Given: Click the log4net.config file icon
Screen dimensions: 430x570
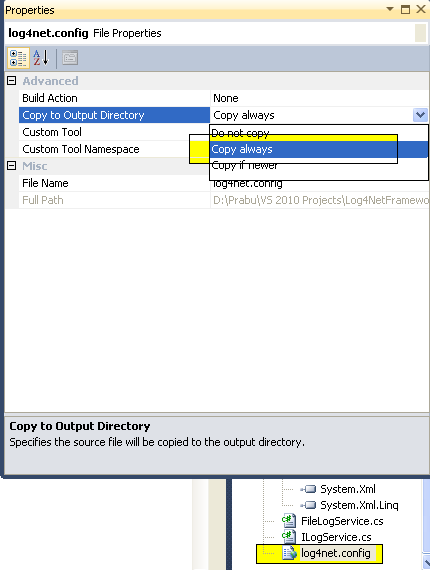Looking at the screenshot, I should pos(290,553).
